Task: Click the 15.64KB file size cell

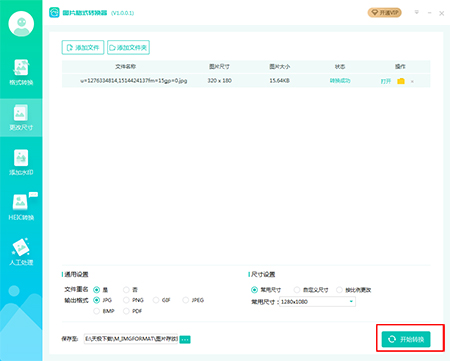Action: pyautogui.click(x=279, y=81)
